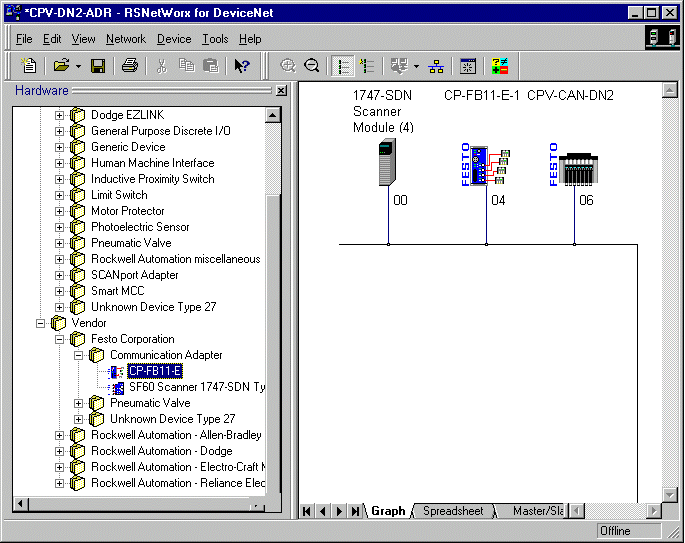Click hardware tree horizontal scroll left arrow
Image resolution: width=685 pixels, height=543 pixels.
[x=20, y=503]
